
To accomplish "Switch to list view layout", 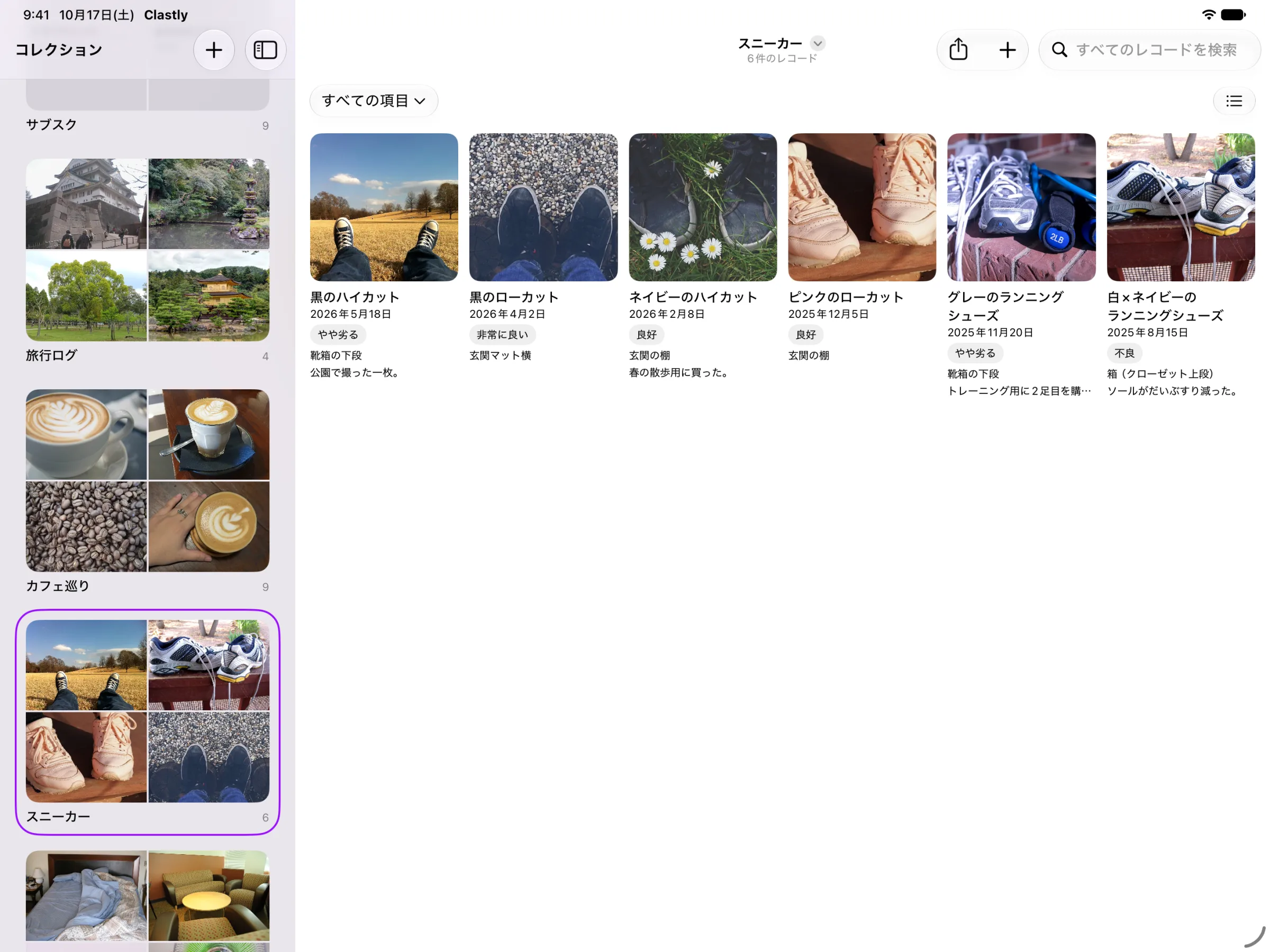I will [x=1234, y=101].
